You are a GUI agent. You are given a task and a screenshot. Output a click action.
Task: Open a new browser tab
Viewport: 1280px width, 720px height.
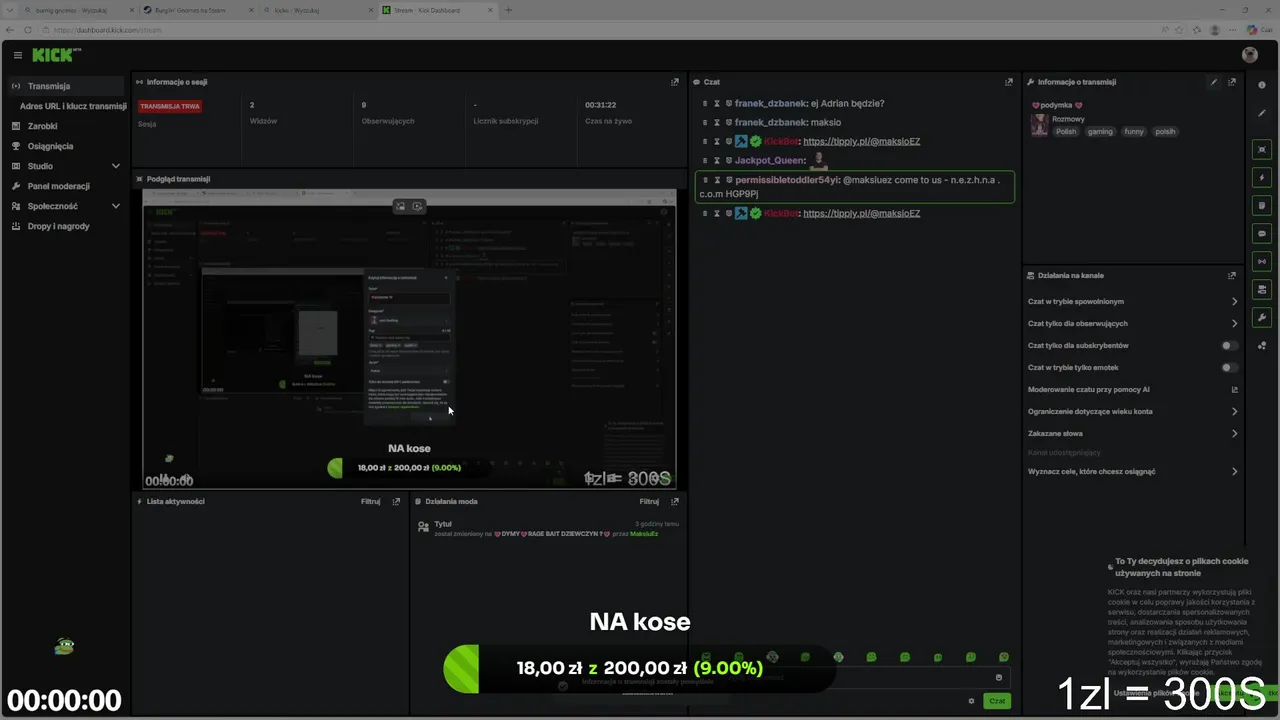[508, 10]
